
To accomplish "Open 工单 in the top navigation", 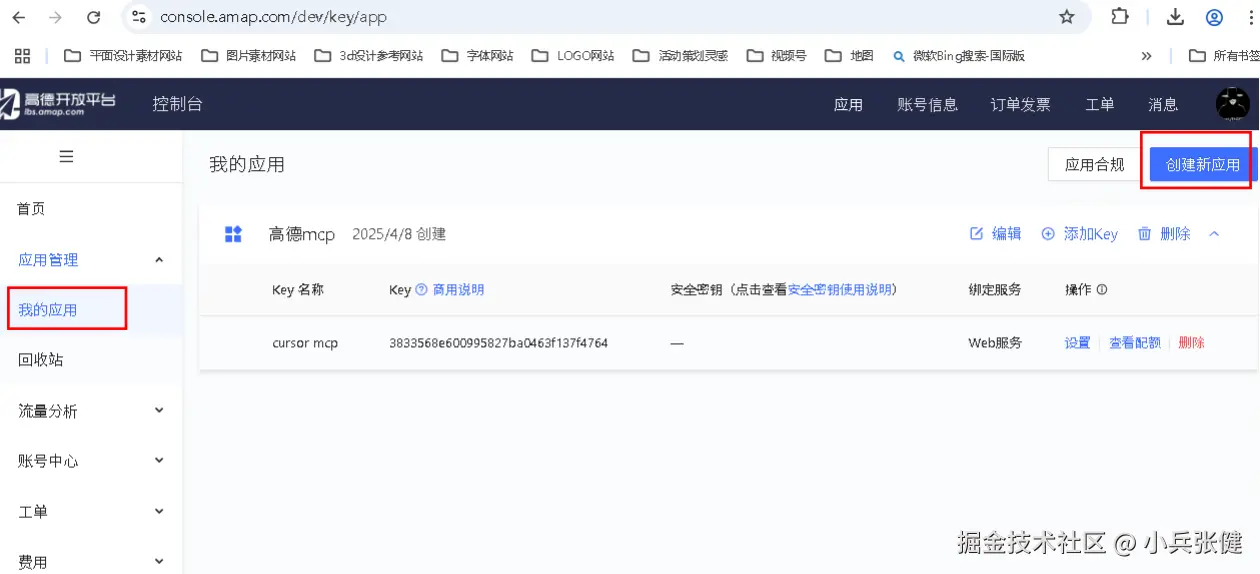I will pyautogui.click(x=1099, y=104).
